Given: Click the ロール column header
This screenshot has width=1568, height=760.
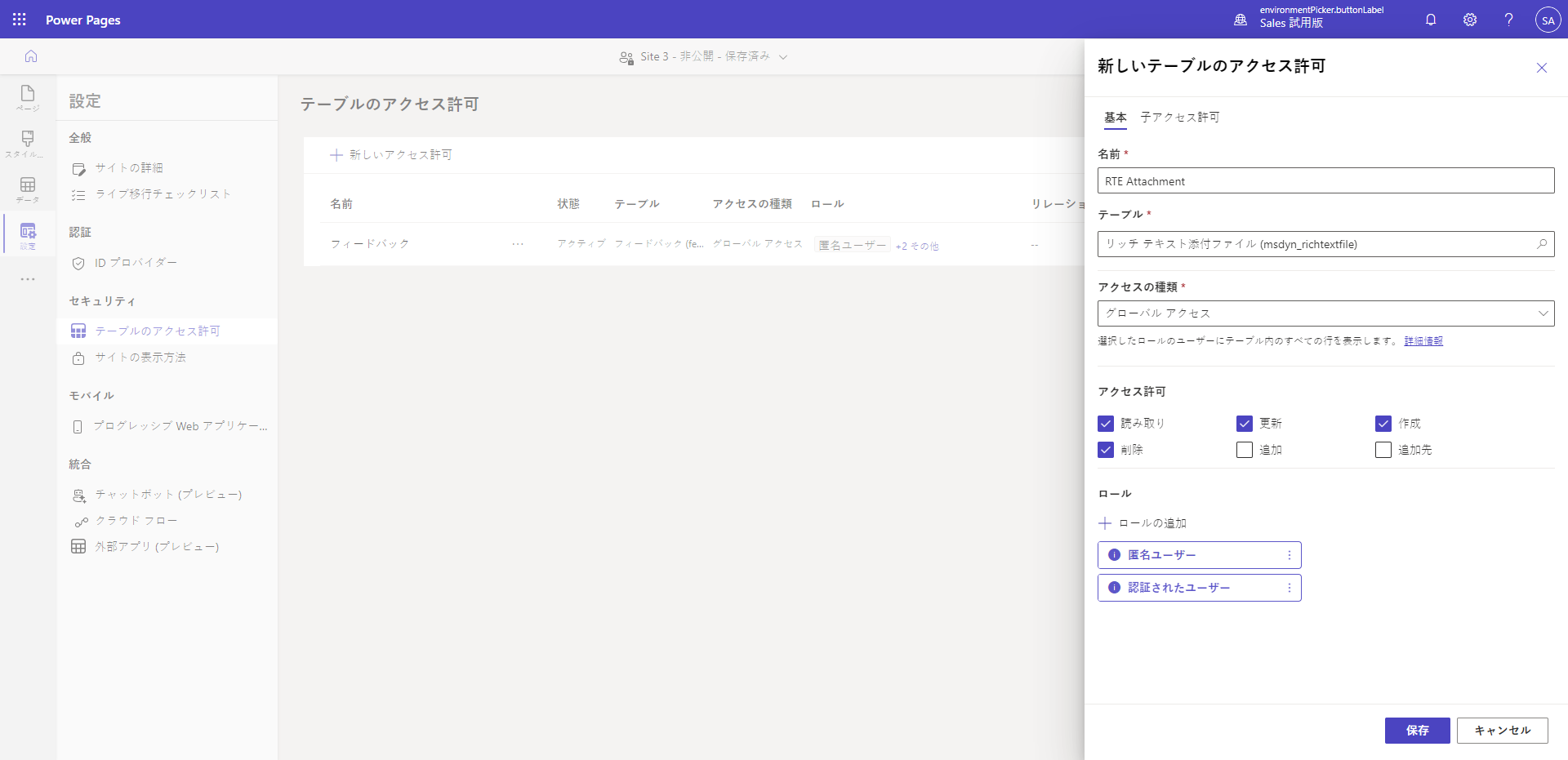Looking at the screenshot, I should point(827,204).
